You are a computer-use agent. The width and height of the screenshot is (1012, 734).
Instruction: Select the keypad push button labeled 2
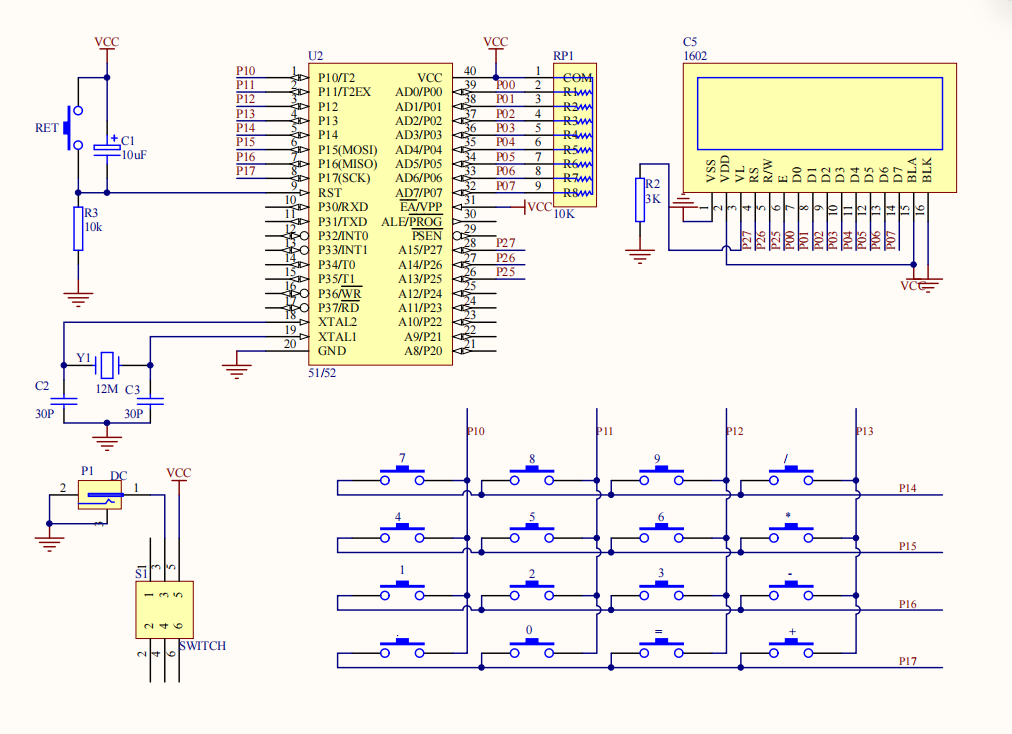[x=532, y=591]
